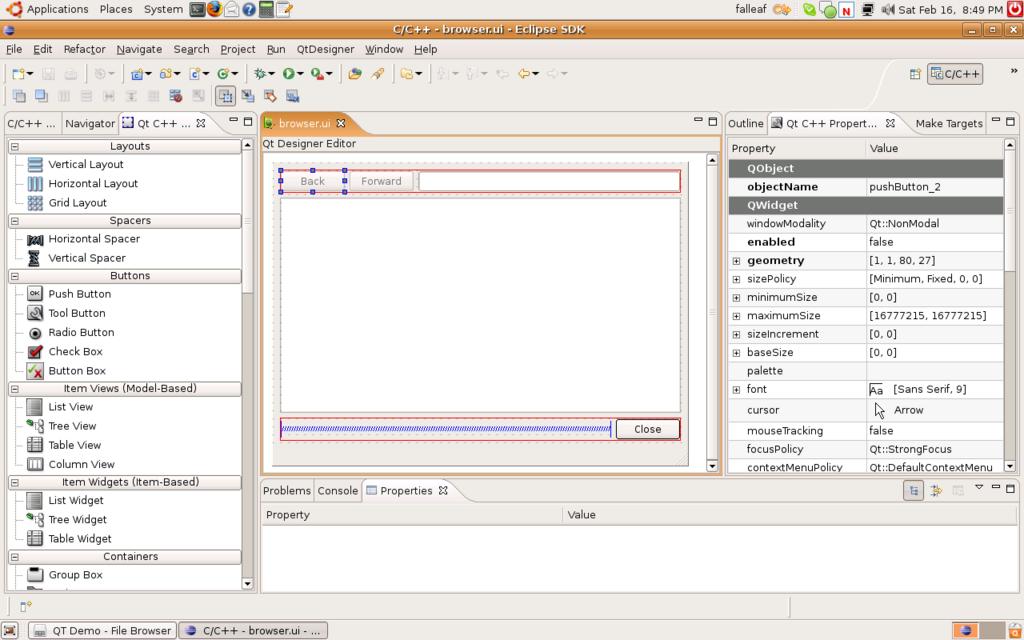Select the Vertical Layout widget icon
Viewport: 1024px width, 640px height.
point(35,164)
